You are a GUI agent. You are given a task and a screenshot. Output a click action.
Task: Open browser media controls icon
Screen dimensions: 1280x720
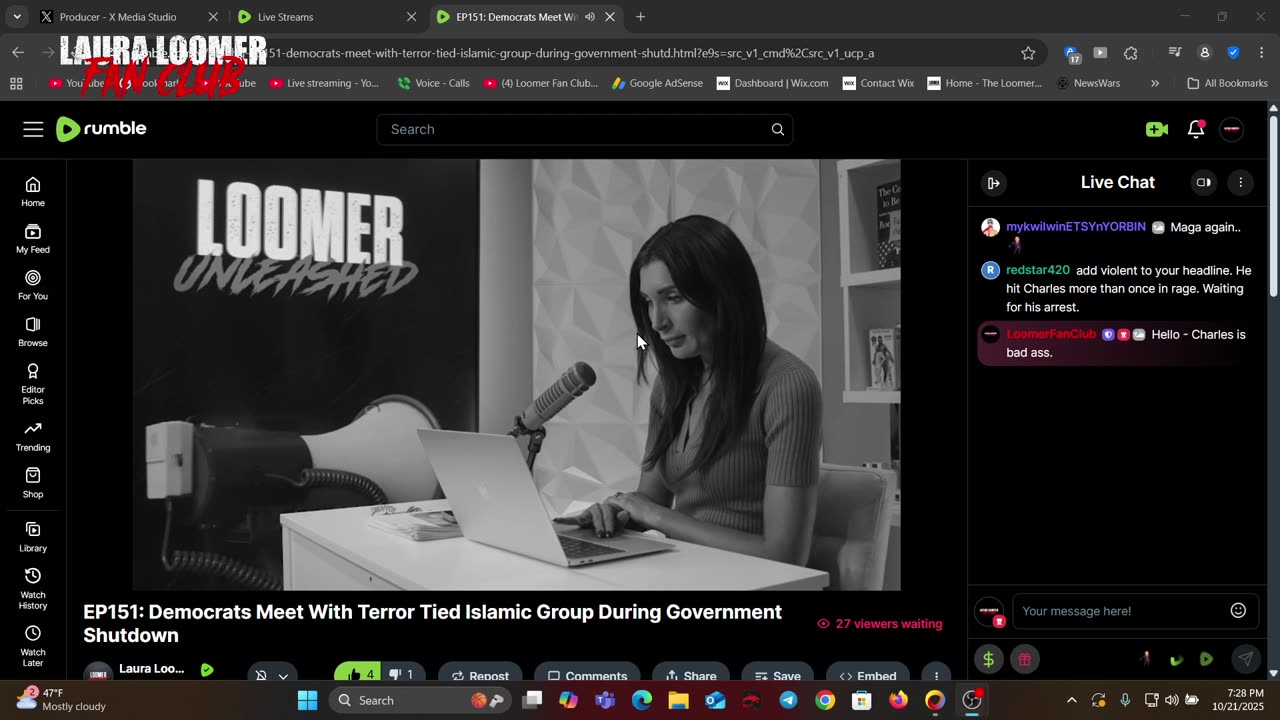coord(1176,53)
